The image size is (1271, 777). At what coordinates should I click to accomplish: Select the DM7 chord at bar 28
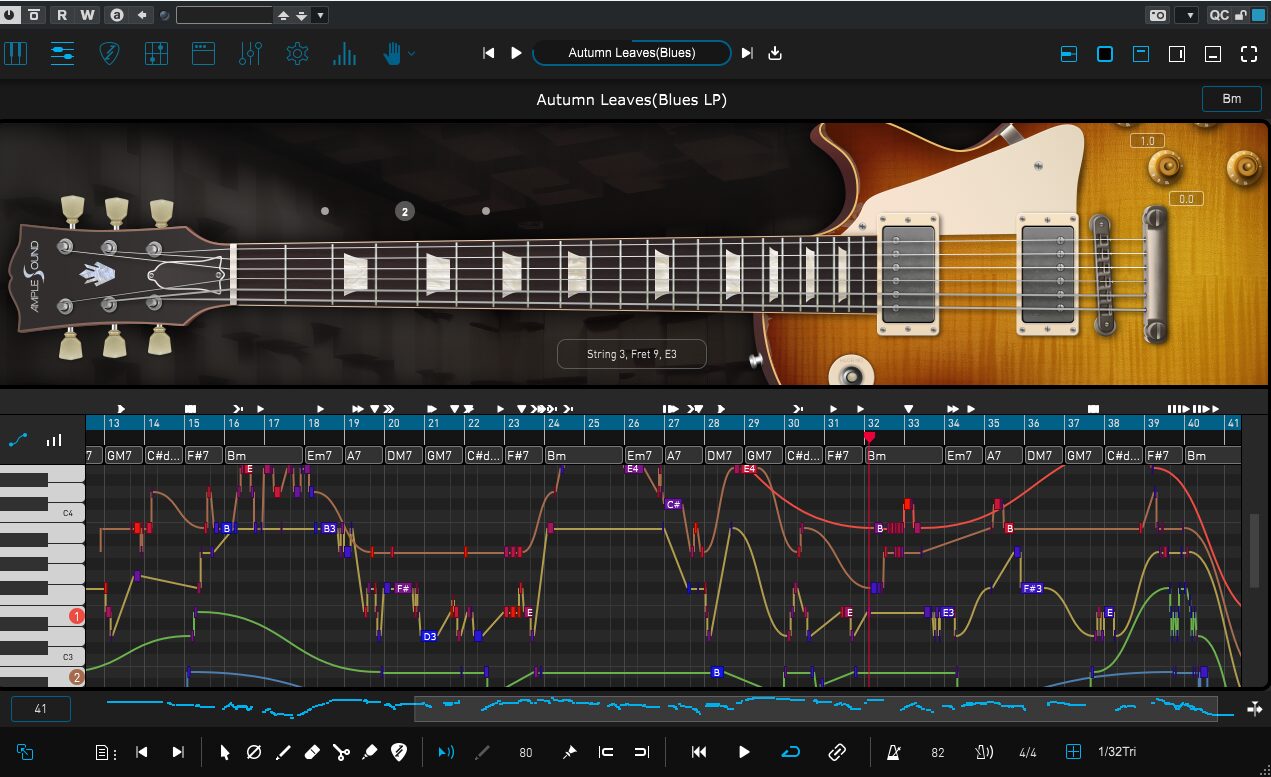coord(723,456)
